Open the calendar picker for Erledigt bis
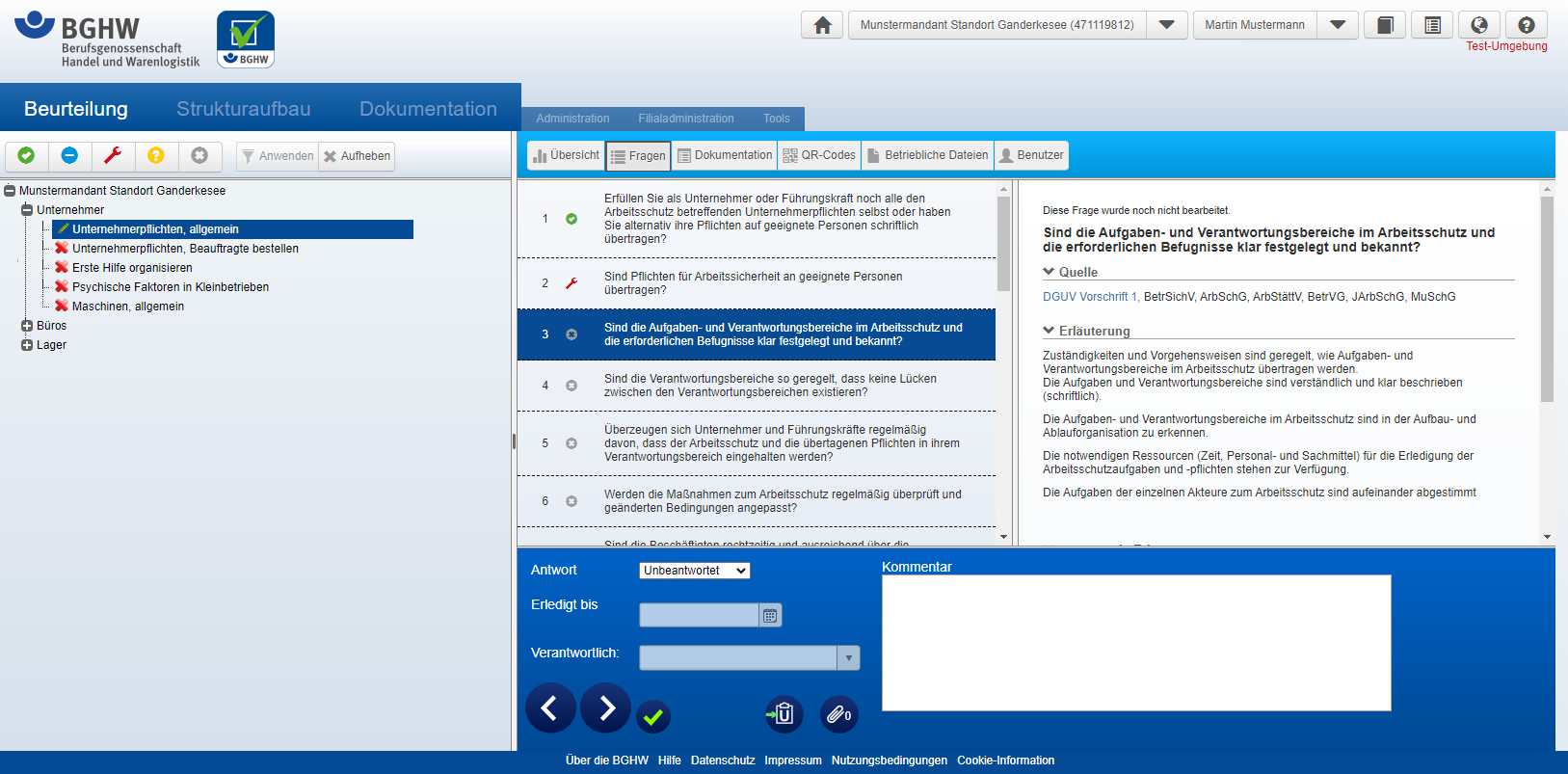Viewport: 1568px width, 774px height. (x=770, y=615)
